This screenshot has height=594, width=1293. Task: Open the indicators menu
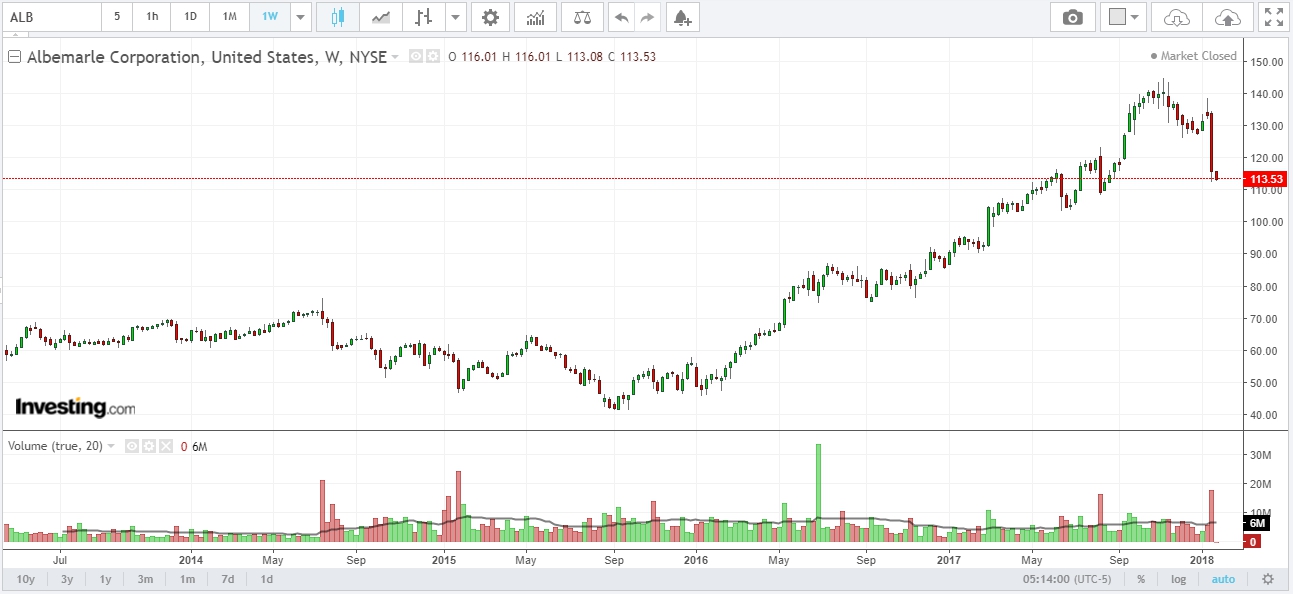click(x=536, y=17)
